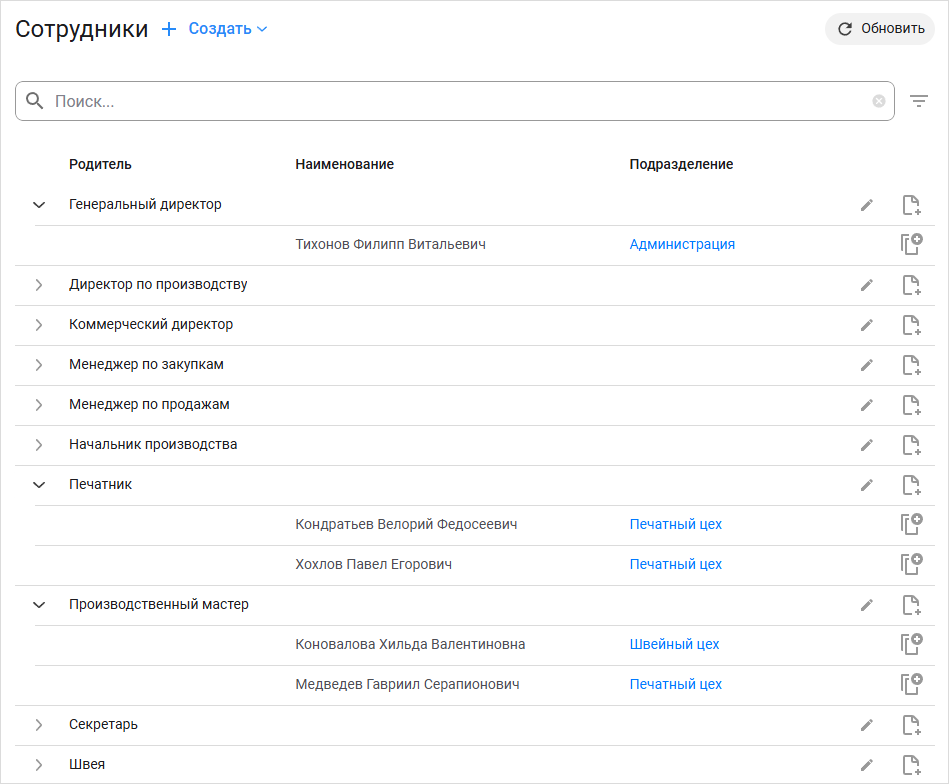Expand the Коммерческий директор row

(38, 324)
